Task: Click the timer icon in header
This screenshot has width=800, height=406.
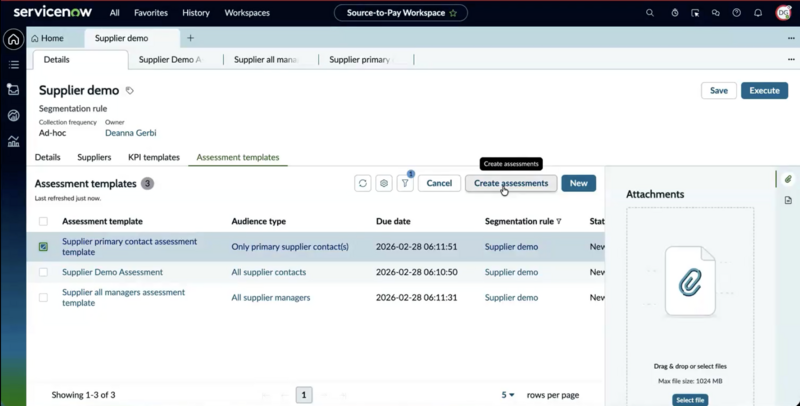Action: point(674,13)
